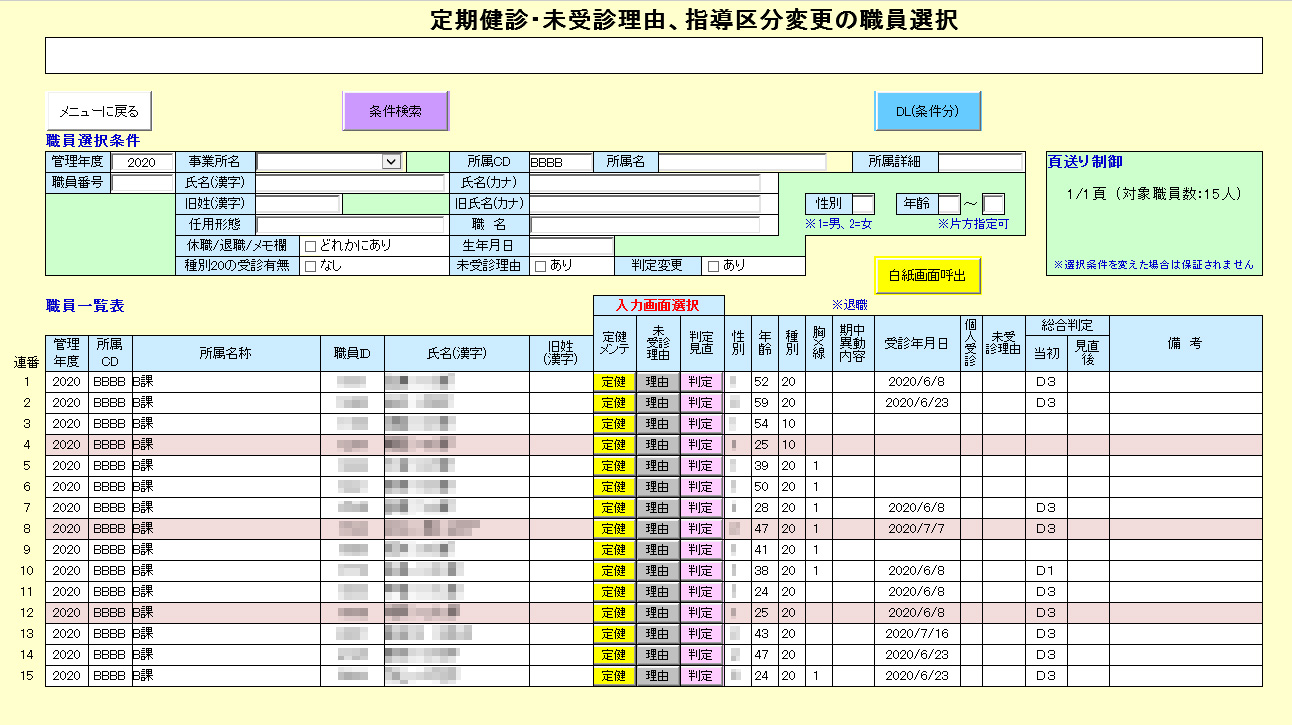1292x725 pixels.
Task: Click the 職員ID column header
Action: (352, 352)
